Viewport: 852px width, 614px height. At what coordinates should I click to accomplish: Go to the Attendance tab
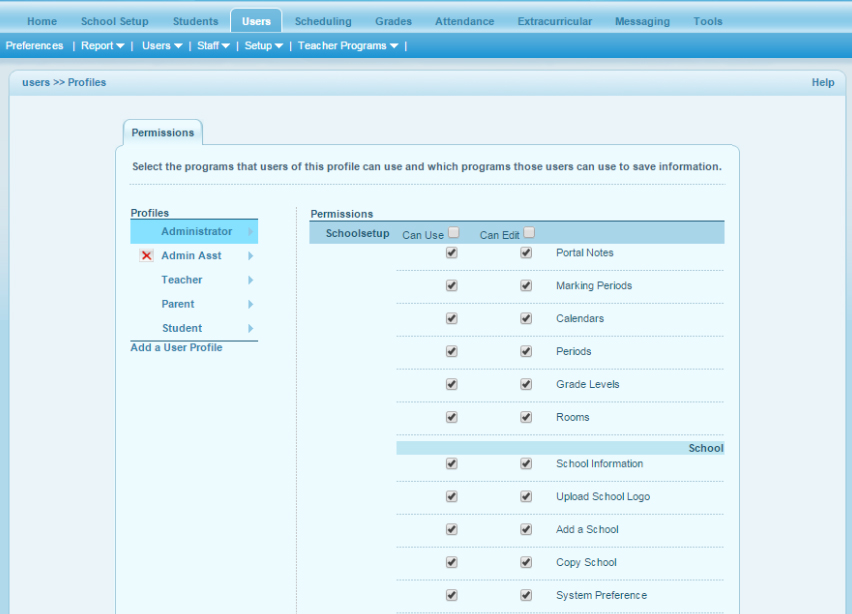464,21
